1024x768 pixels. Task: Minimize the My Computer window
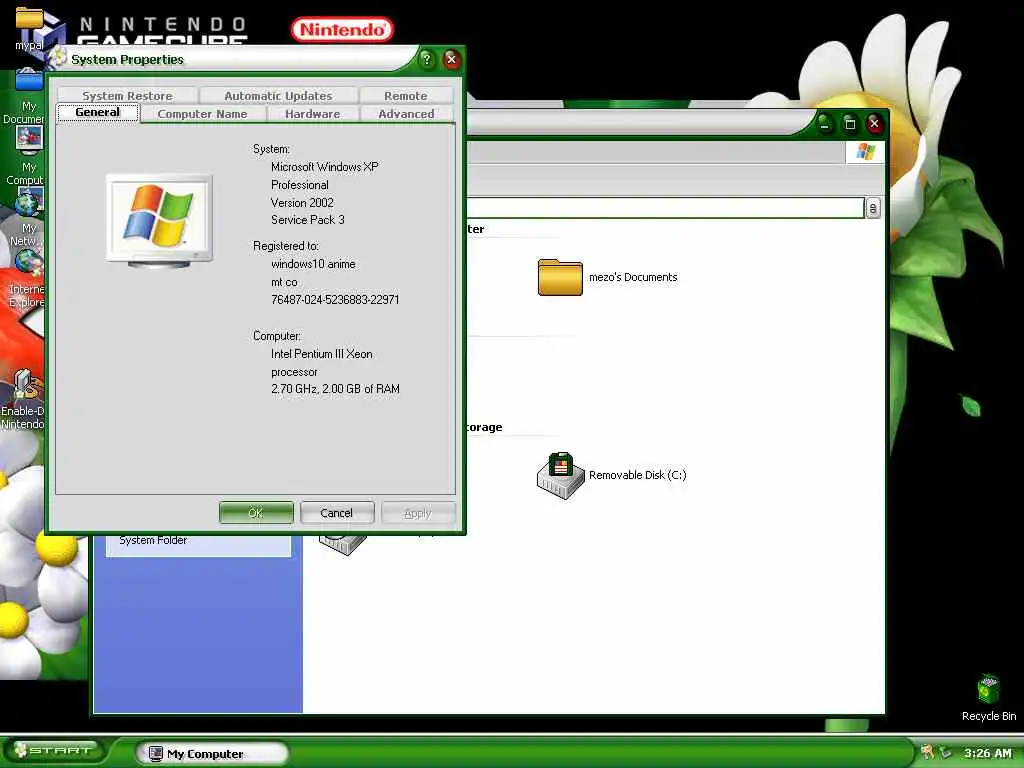(824, 123)
